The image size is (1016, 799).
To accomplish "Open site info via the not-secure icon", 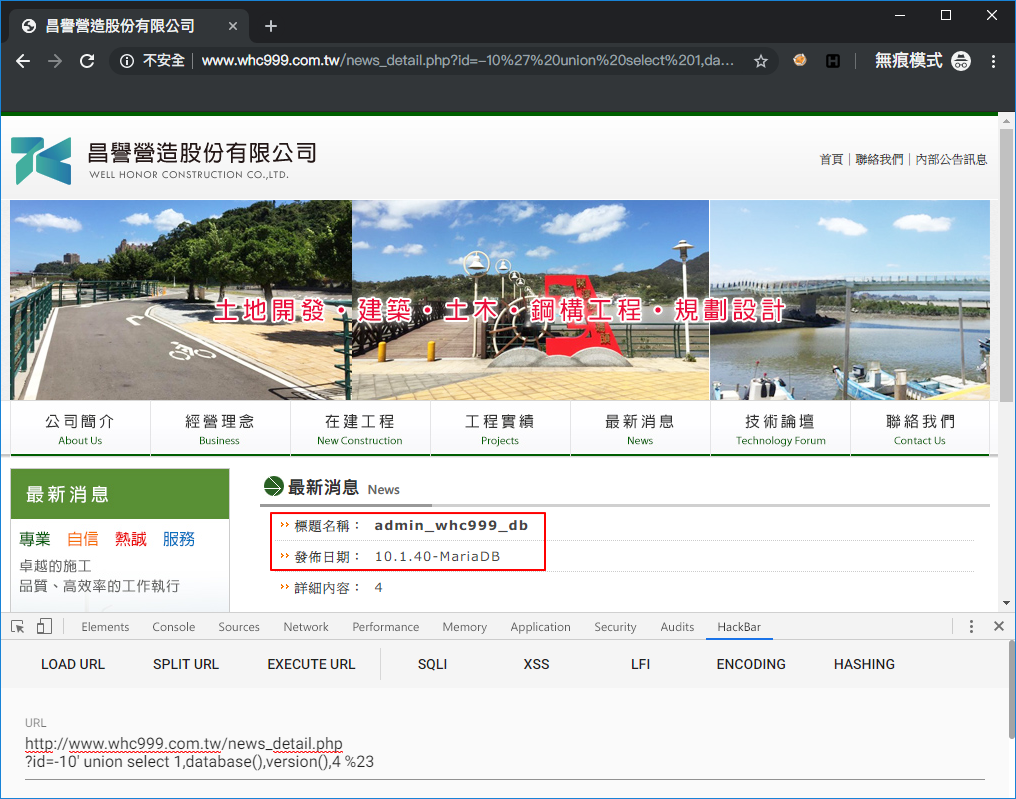I will [x=127, y=61].
